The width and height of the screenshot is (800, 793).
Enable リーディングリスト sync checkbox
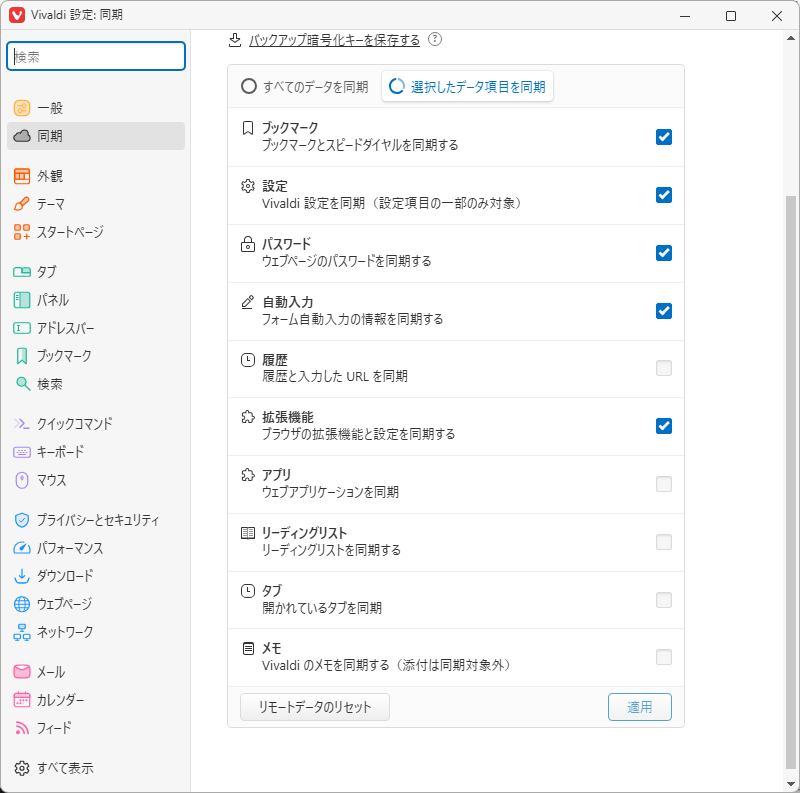(x=664, y=542)
